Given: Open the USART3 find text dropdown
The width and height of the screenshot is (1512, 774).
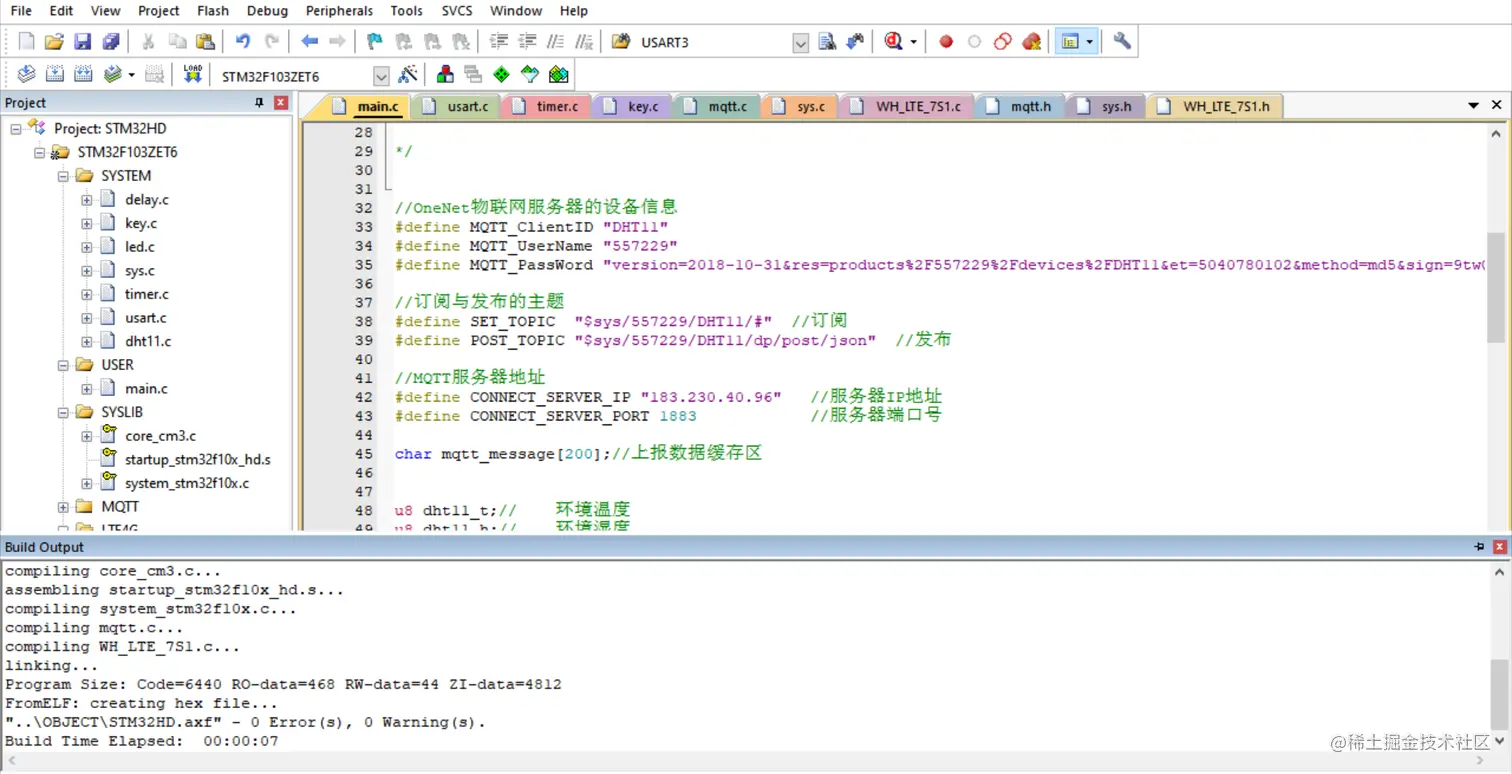Looking at the screenshot, I should [x=800, y=43].
